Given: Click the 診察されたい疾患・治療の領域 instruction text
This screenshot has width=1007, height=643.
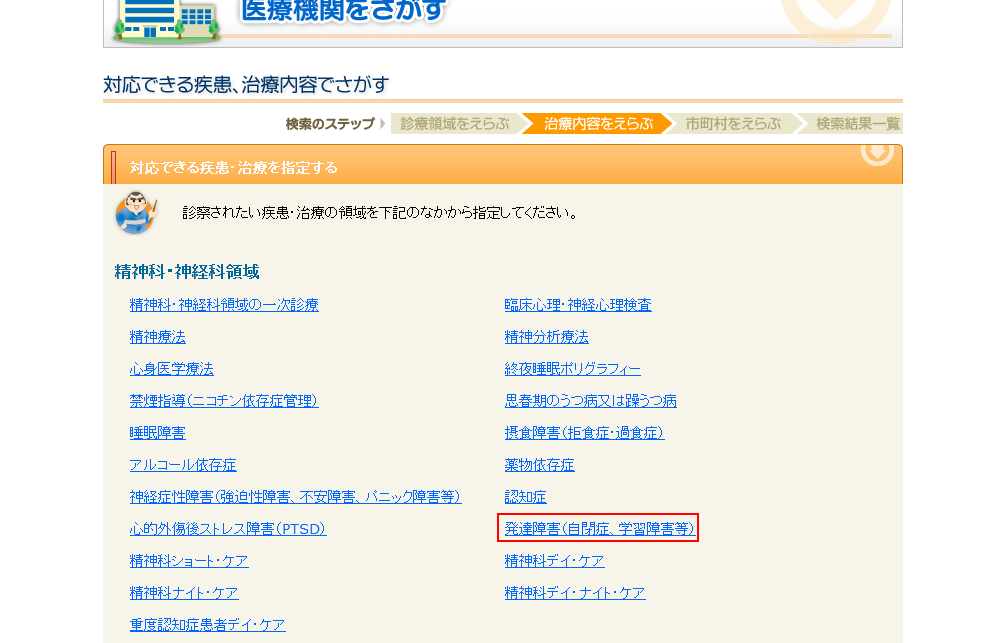Looking at the screenshot, I should pyautogui.click(x=380, y=213).
